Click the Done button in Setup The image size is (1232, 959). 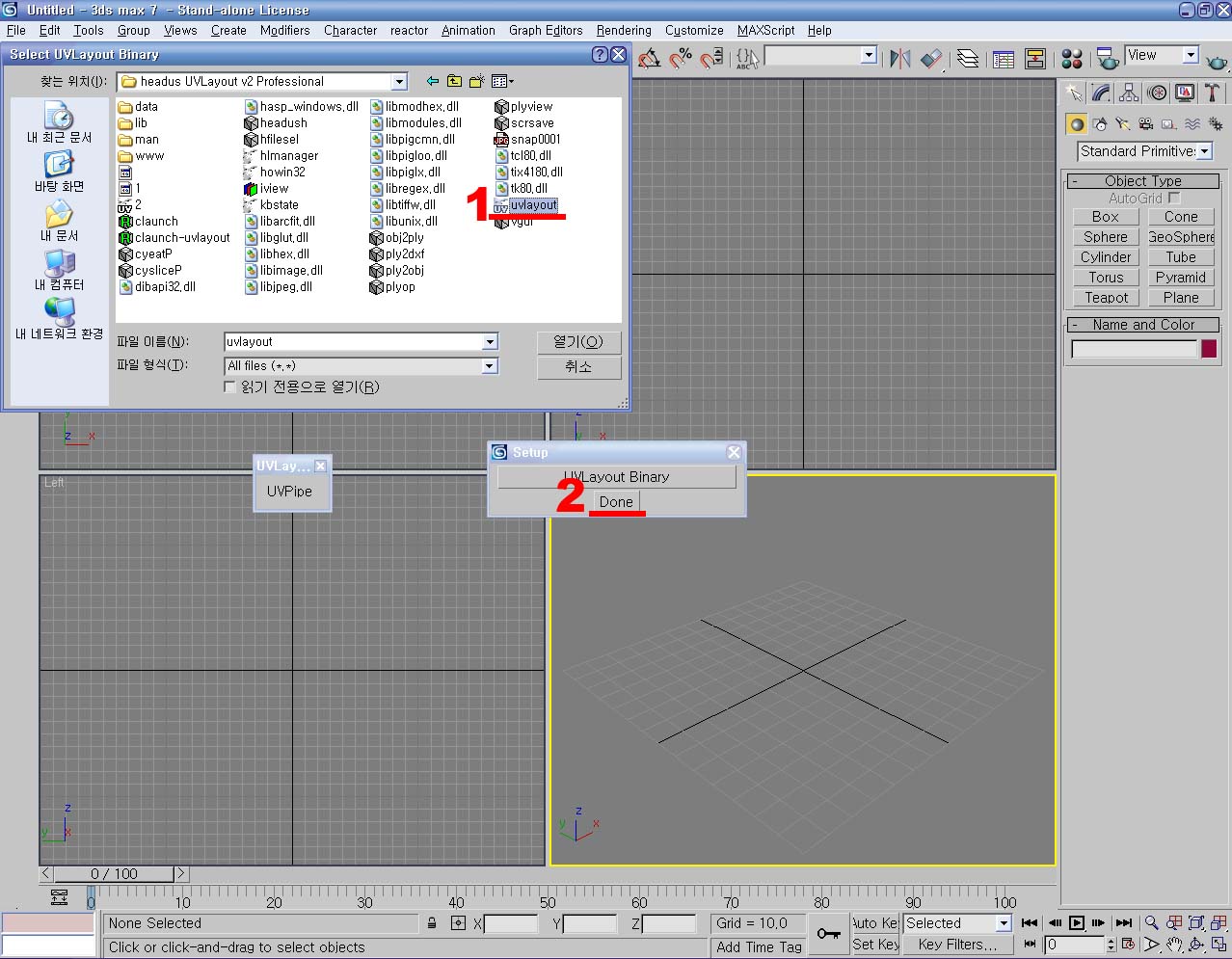pos(616,502)
